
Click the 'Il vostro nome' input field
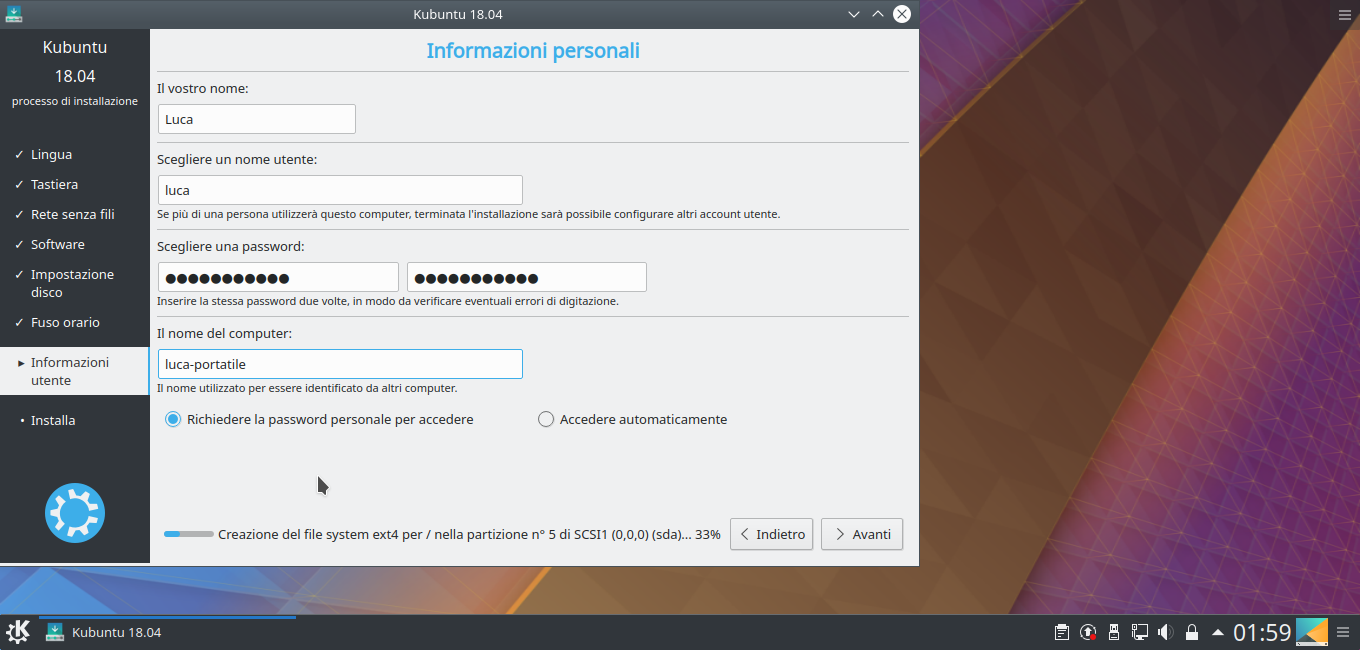[x=257, y=119]
